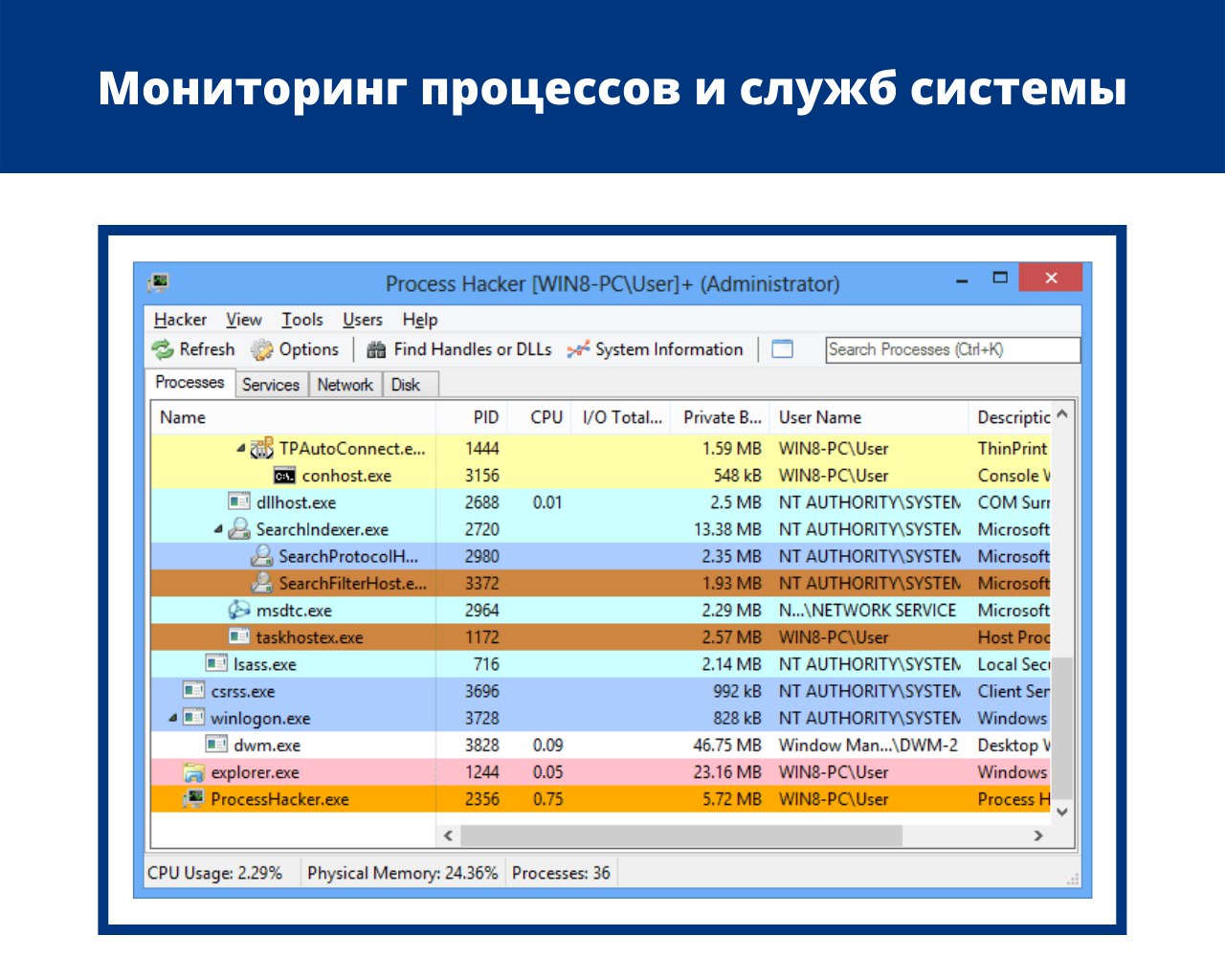This screenshot has height=980, width=1225.
Task: Sort by the User Name column header
Action: click(870, 417)
